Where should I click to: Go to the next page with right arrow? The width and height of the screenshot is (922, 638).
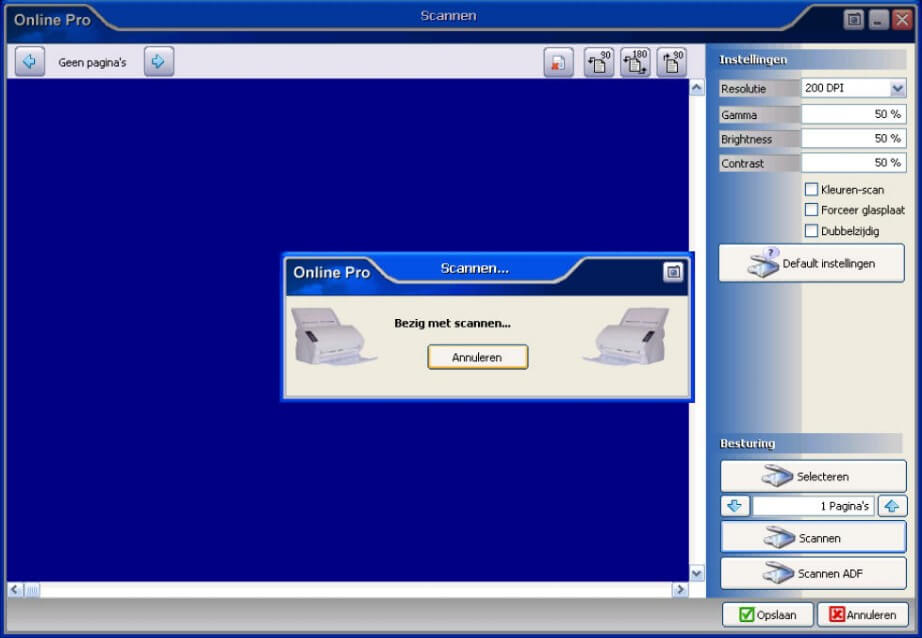click(159, 62)
